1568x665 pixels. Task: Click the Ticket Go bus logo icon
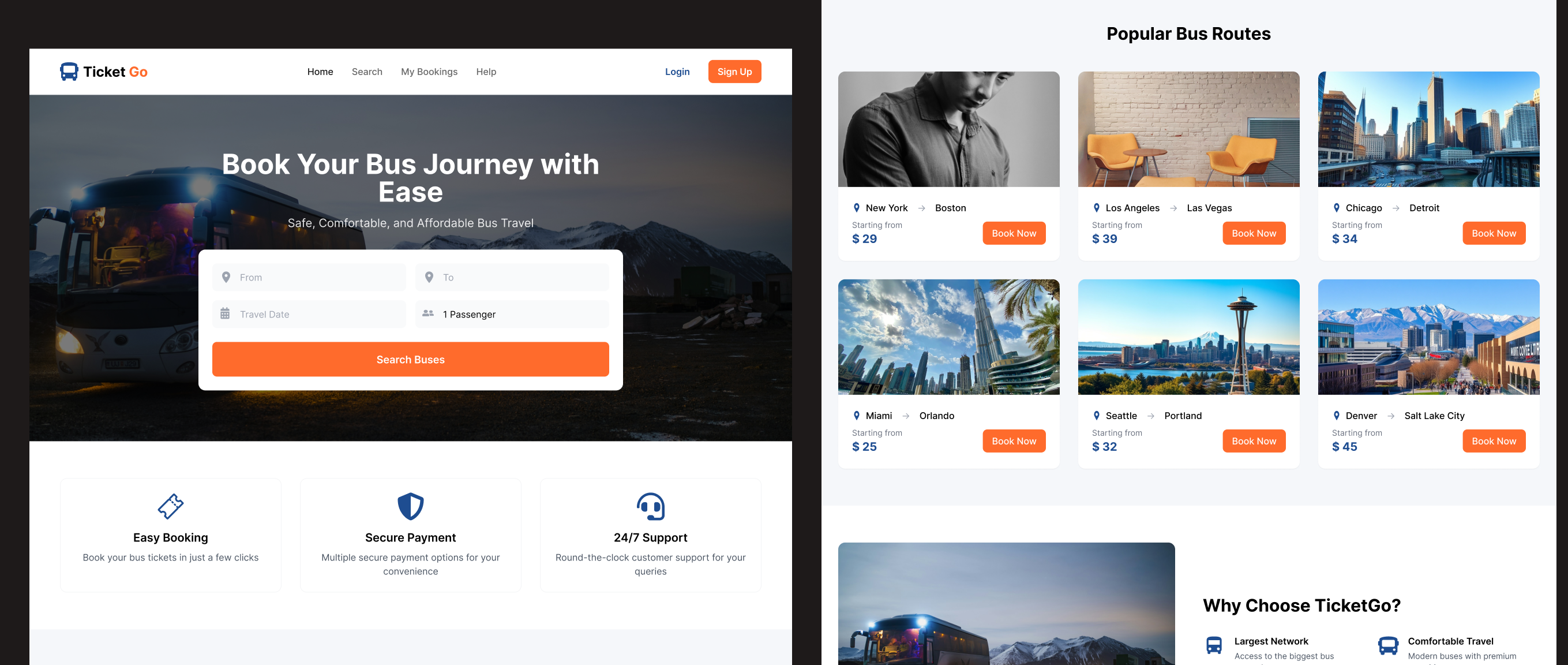[x=69, y=71]
